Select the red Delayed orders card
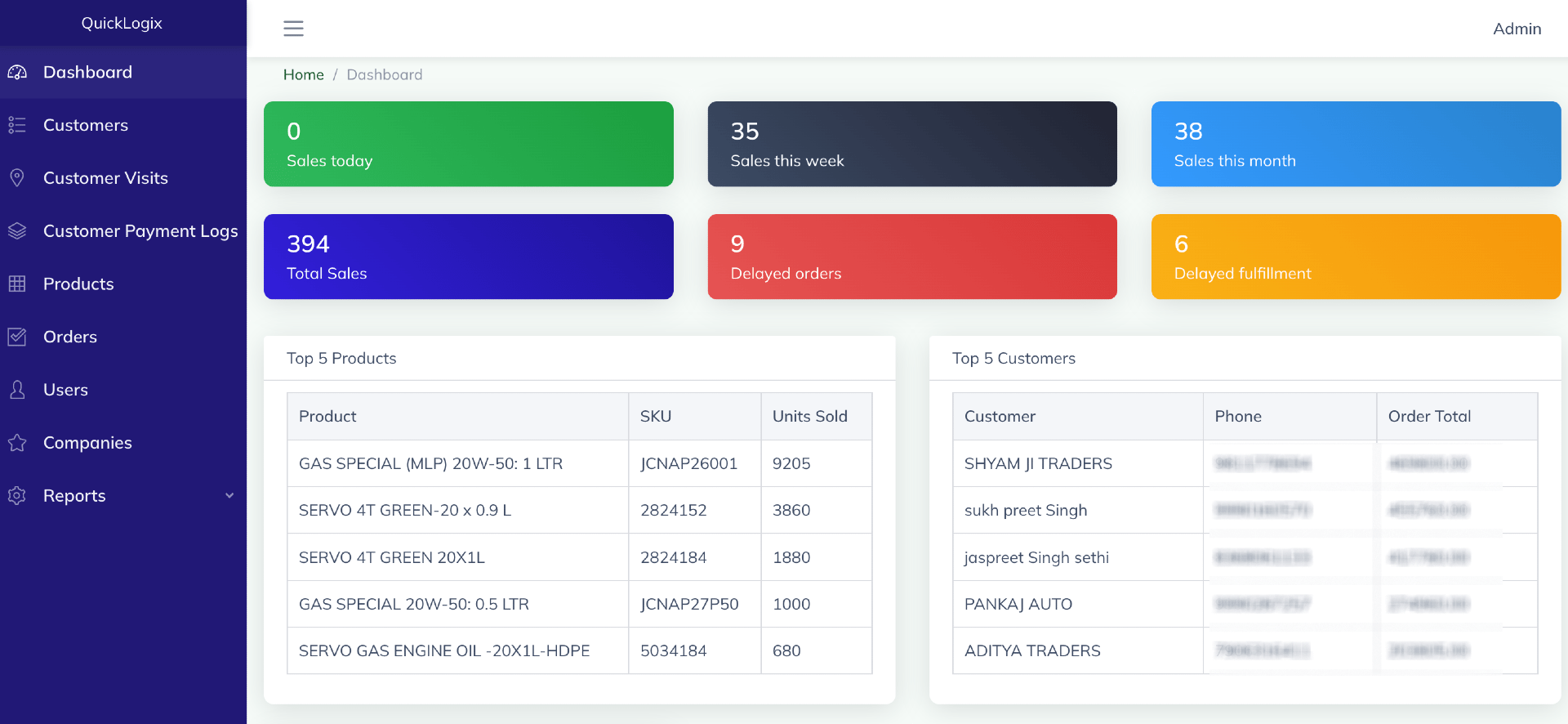1568x724 pixels. pyautogui.click(x=911, y=257)
